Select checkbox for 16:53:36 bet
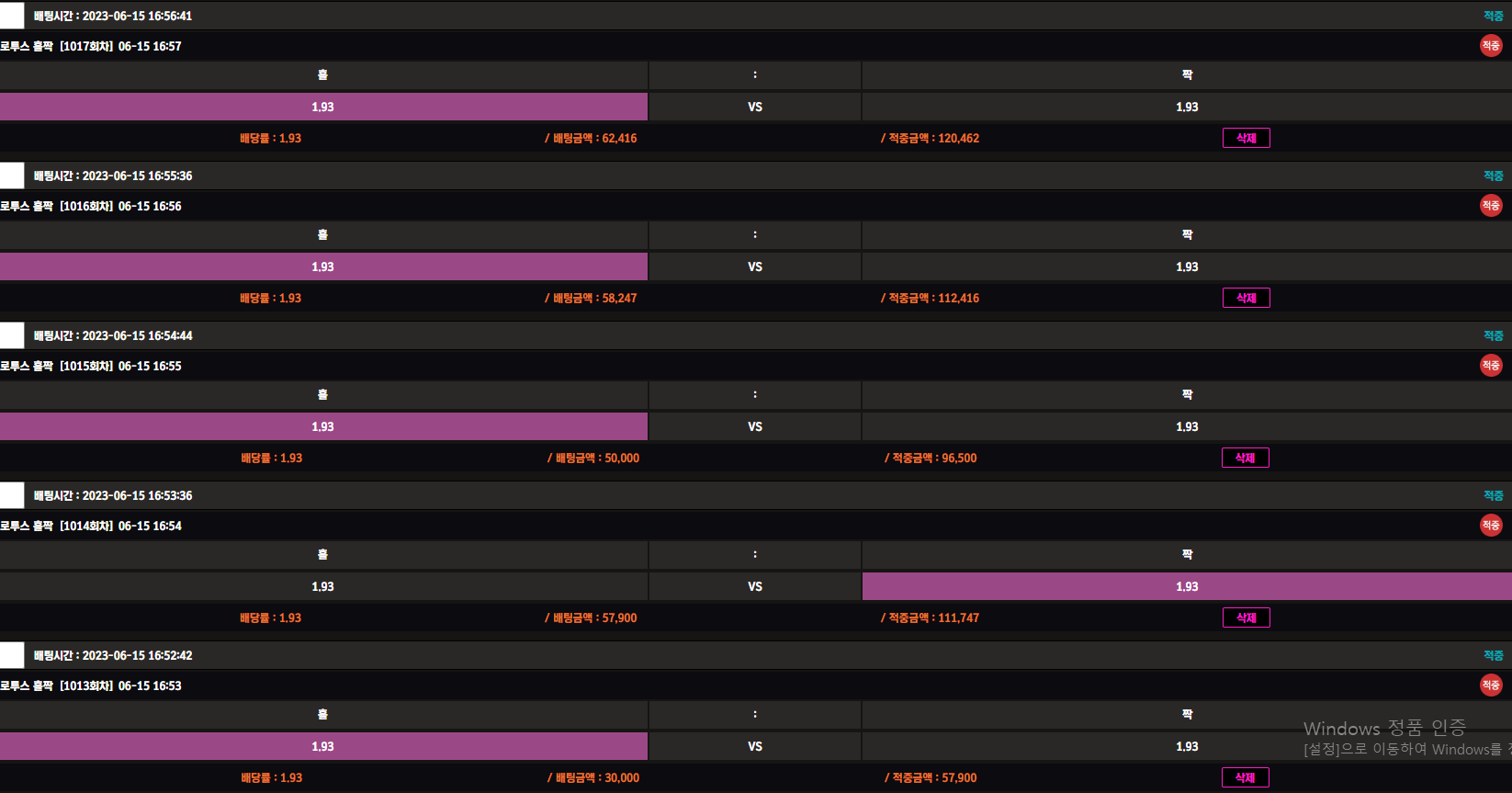1512x793 pixels. click(12, 495)
